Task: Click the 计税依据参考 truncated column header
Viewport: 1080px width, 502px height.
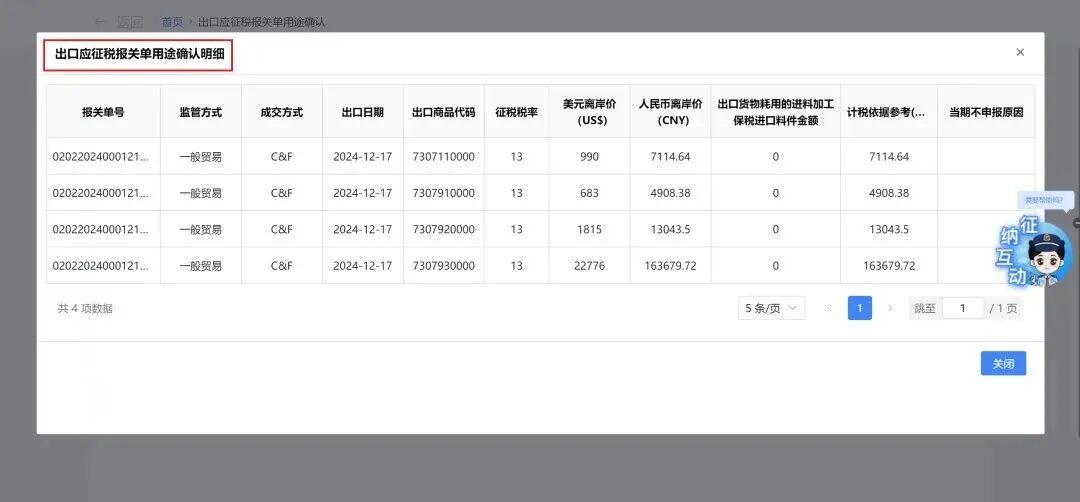Action: click(888, 112)
